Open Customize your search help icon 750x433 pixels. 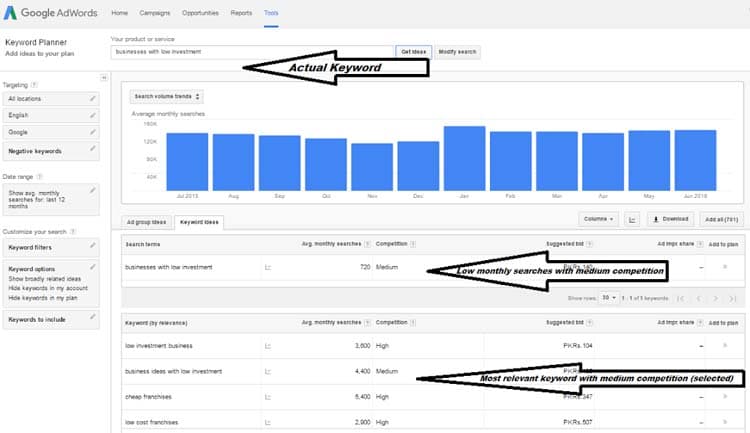click(73, 232)
